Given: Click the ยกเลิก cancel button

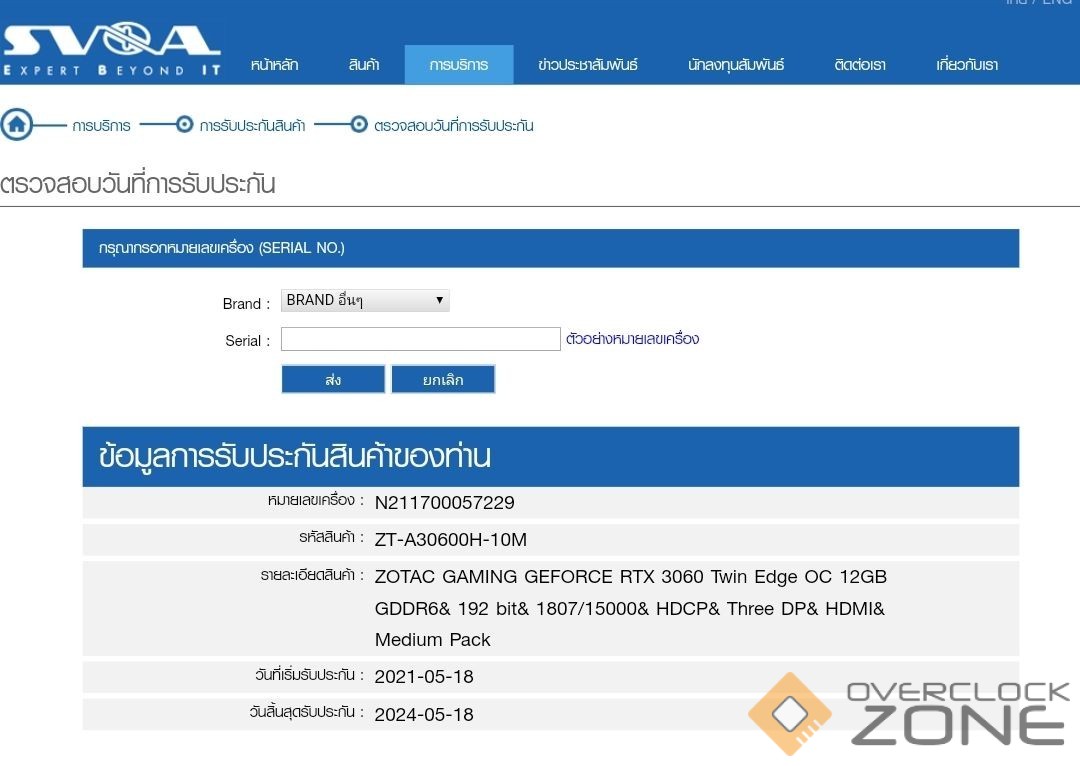Looking at the screenshot, I should click(x=444, y=380).
